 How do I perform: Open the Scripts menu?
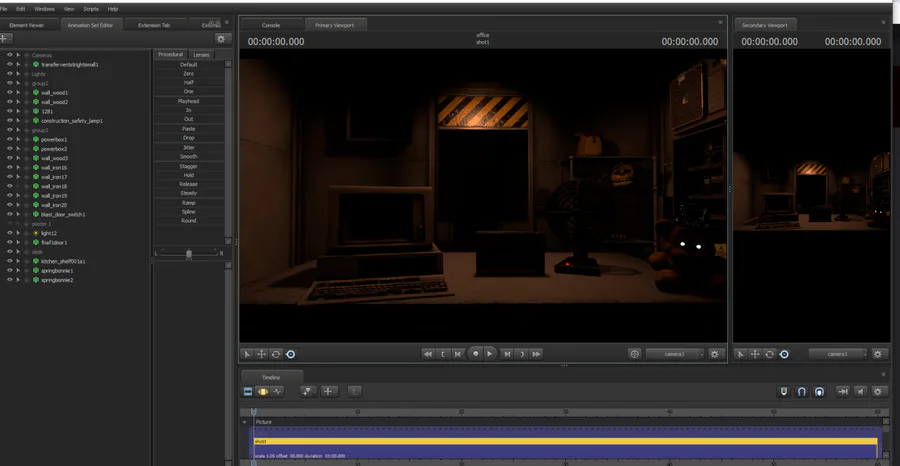click(x=91, y=9)
